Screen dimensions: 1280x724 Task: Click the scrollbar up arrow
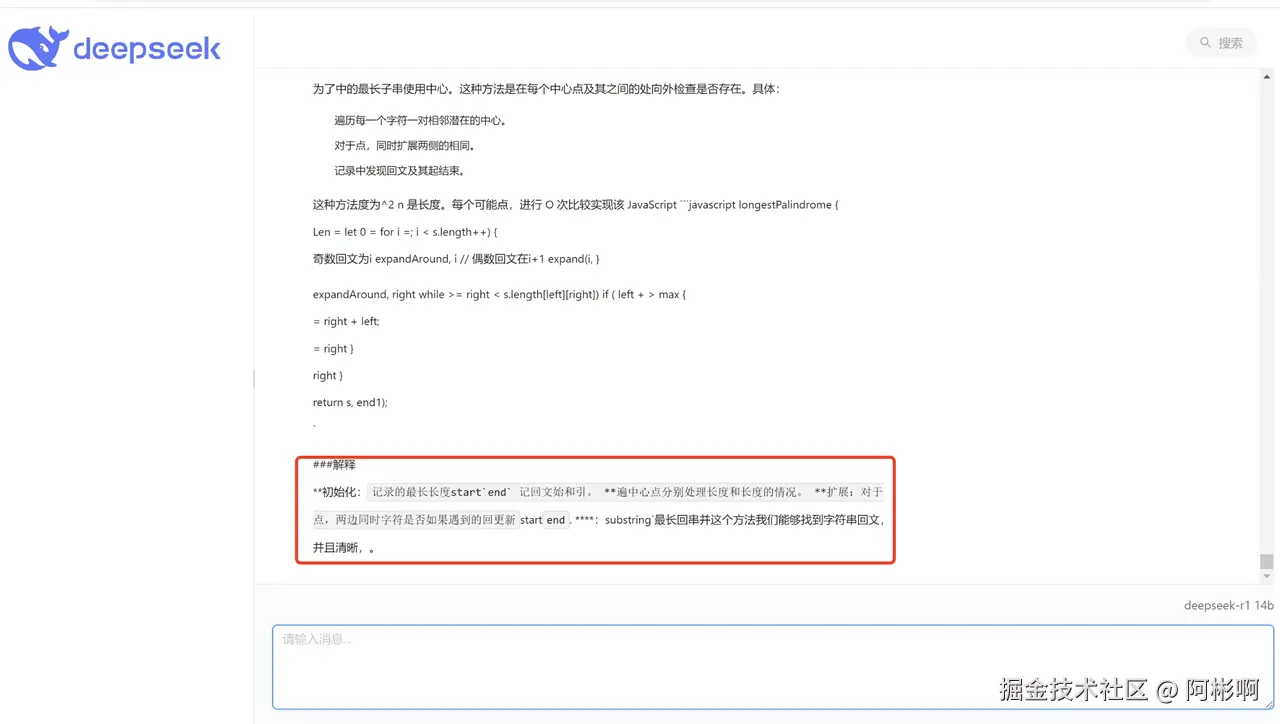(1268, 75)
